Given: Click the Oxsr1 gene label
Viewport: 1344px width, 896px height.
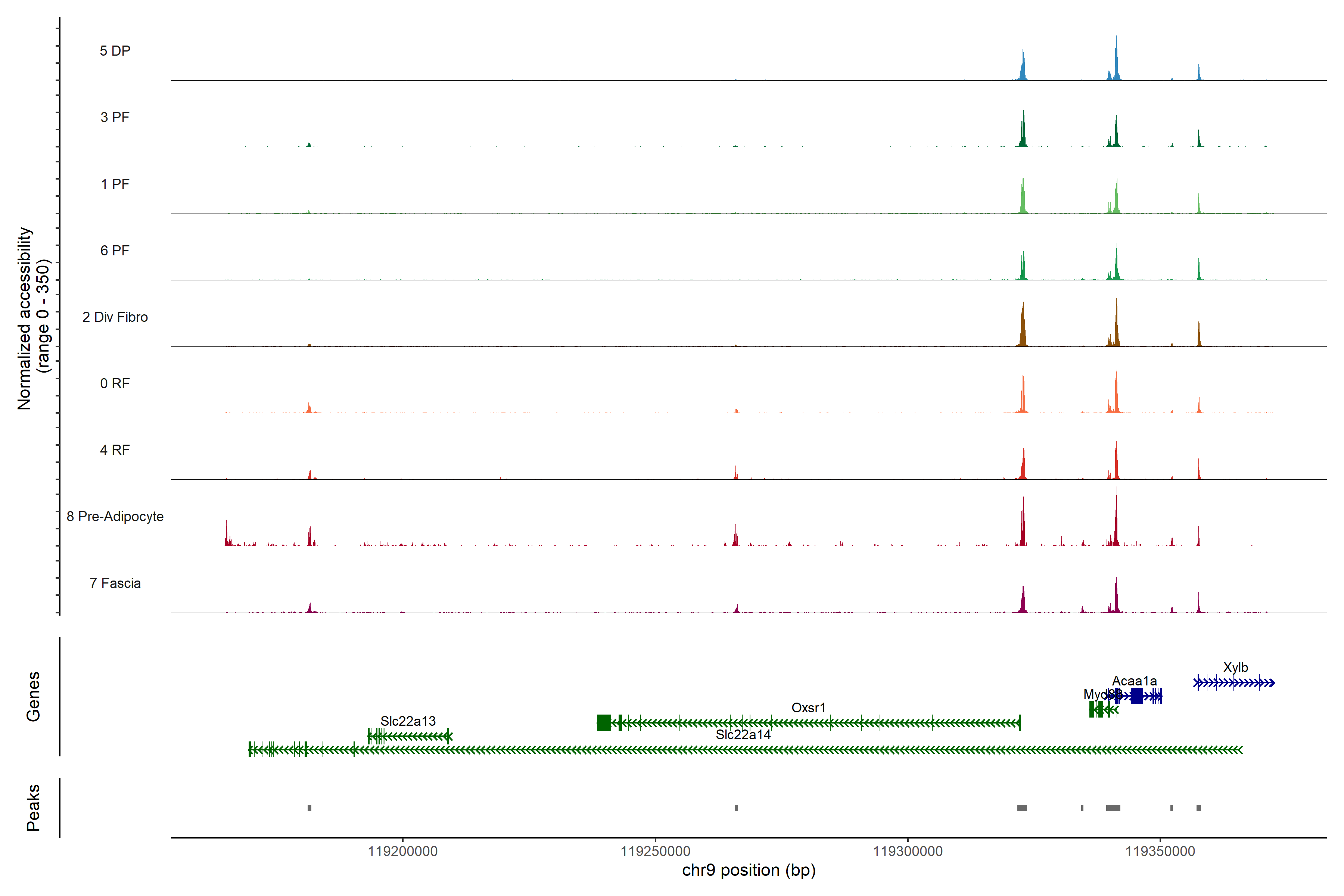Looking at the screenshot, I should click(808, 707).
